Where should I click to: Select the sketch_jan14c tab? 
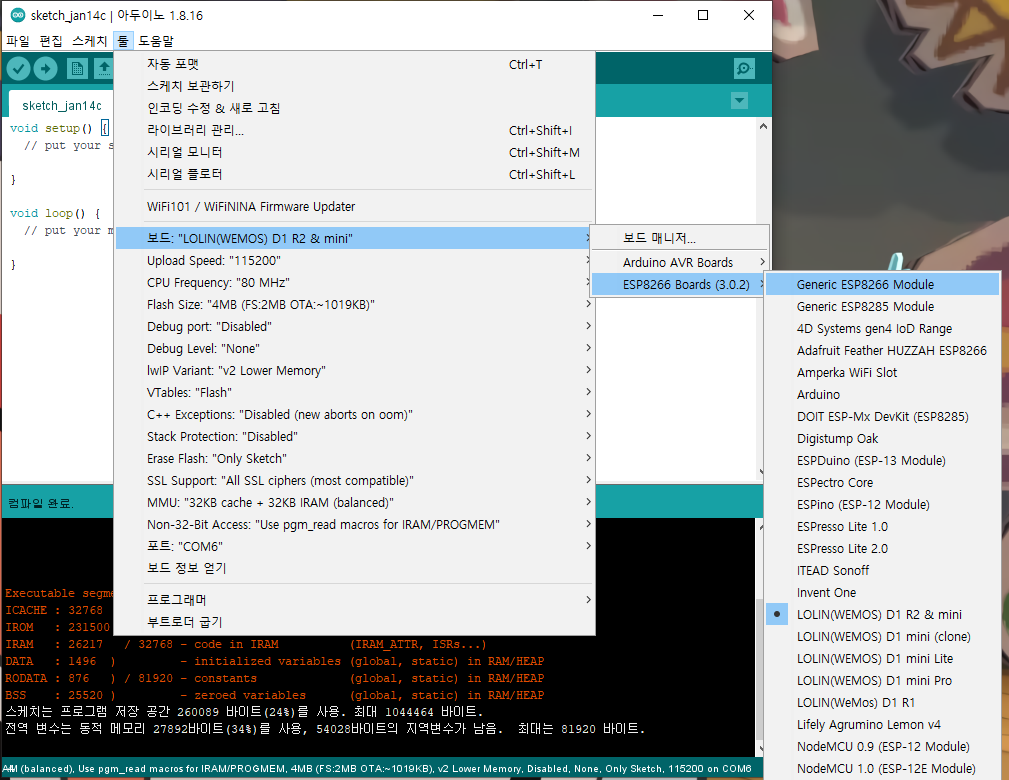(x=62, y=106)
